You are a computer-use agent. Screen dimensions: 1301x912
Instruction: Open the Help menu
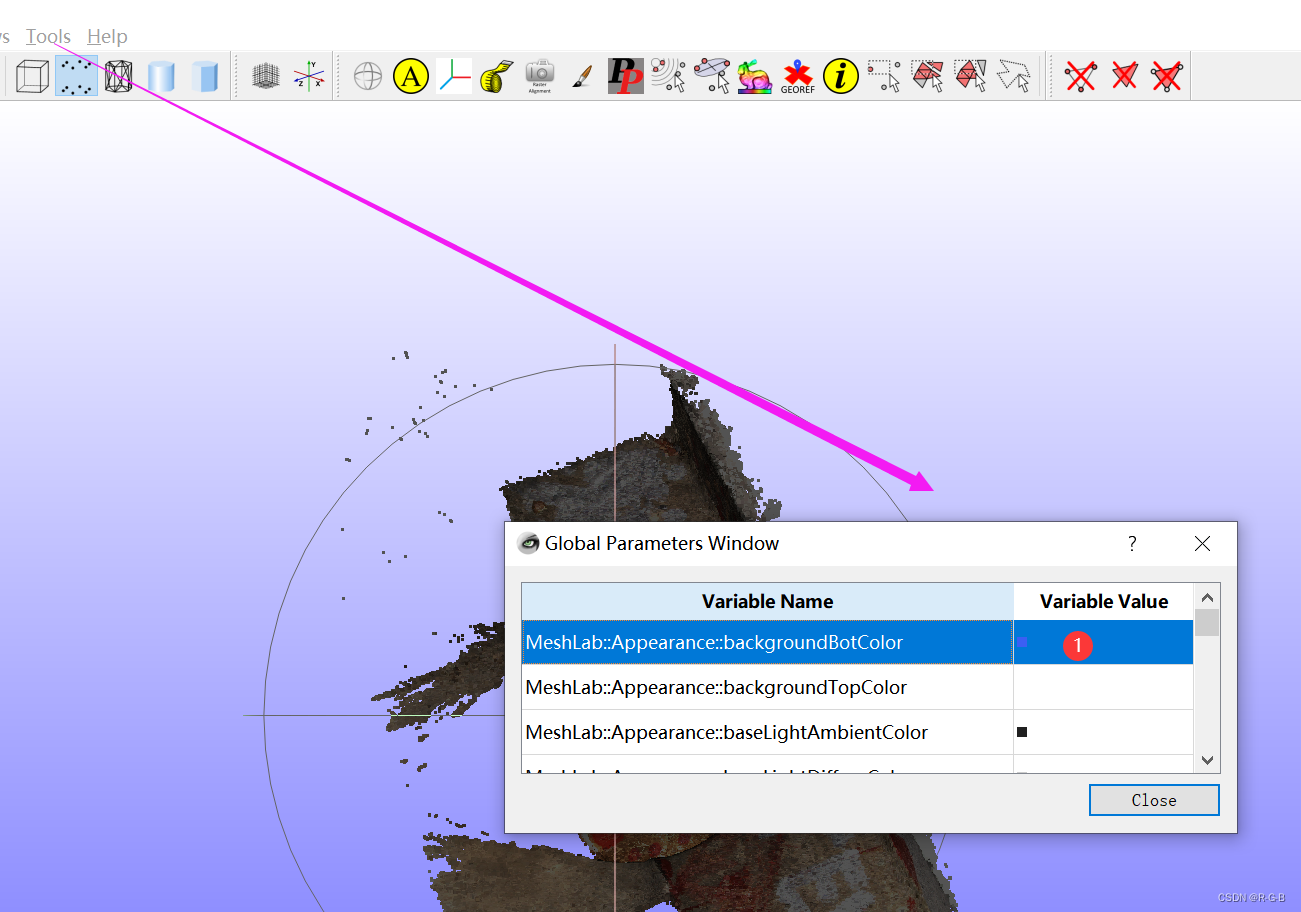pyautogui.click(x=107, y=36)
